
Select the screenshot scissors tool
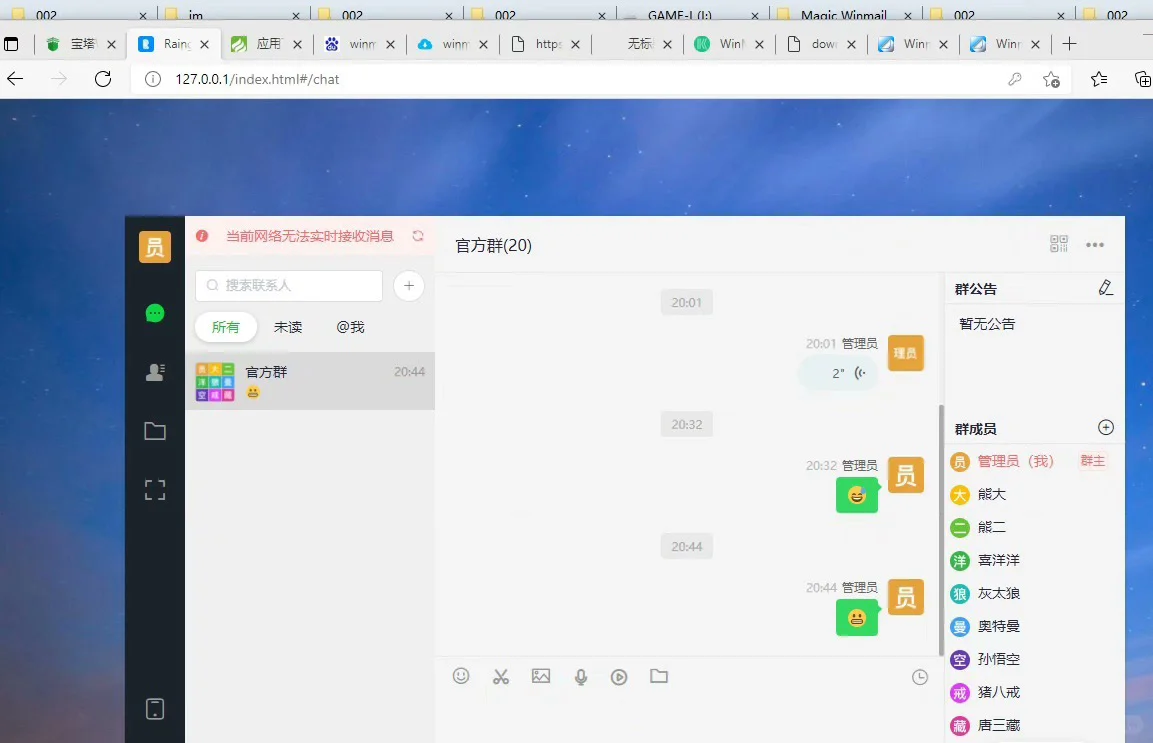501,676
